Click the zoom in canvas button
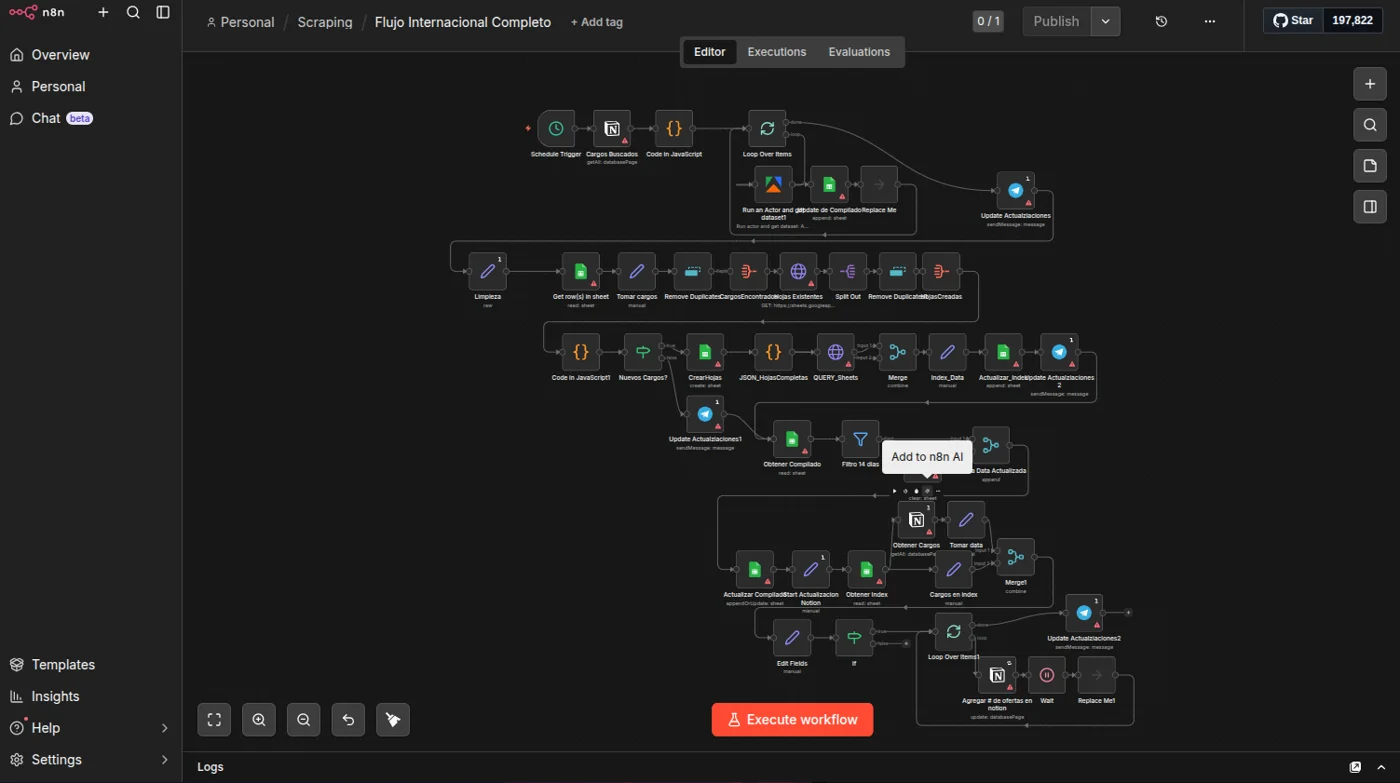Viewport: 1400px width, 783px height. pos(259,720)
